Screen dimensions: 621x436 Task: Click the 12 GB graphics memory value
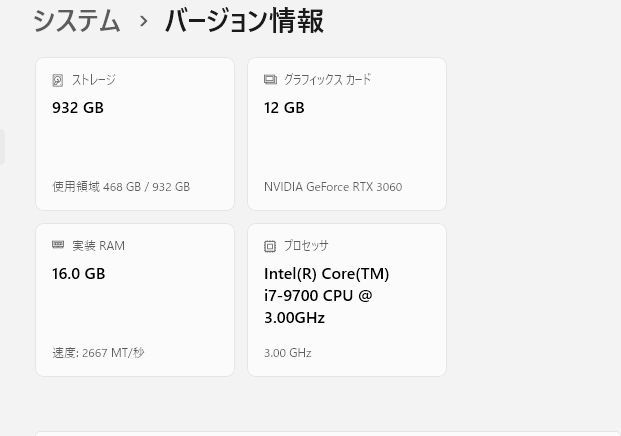click(284, 108)
